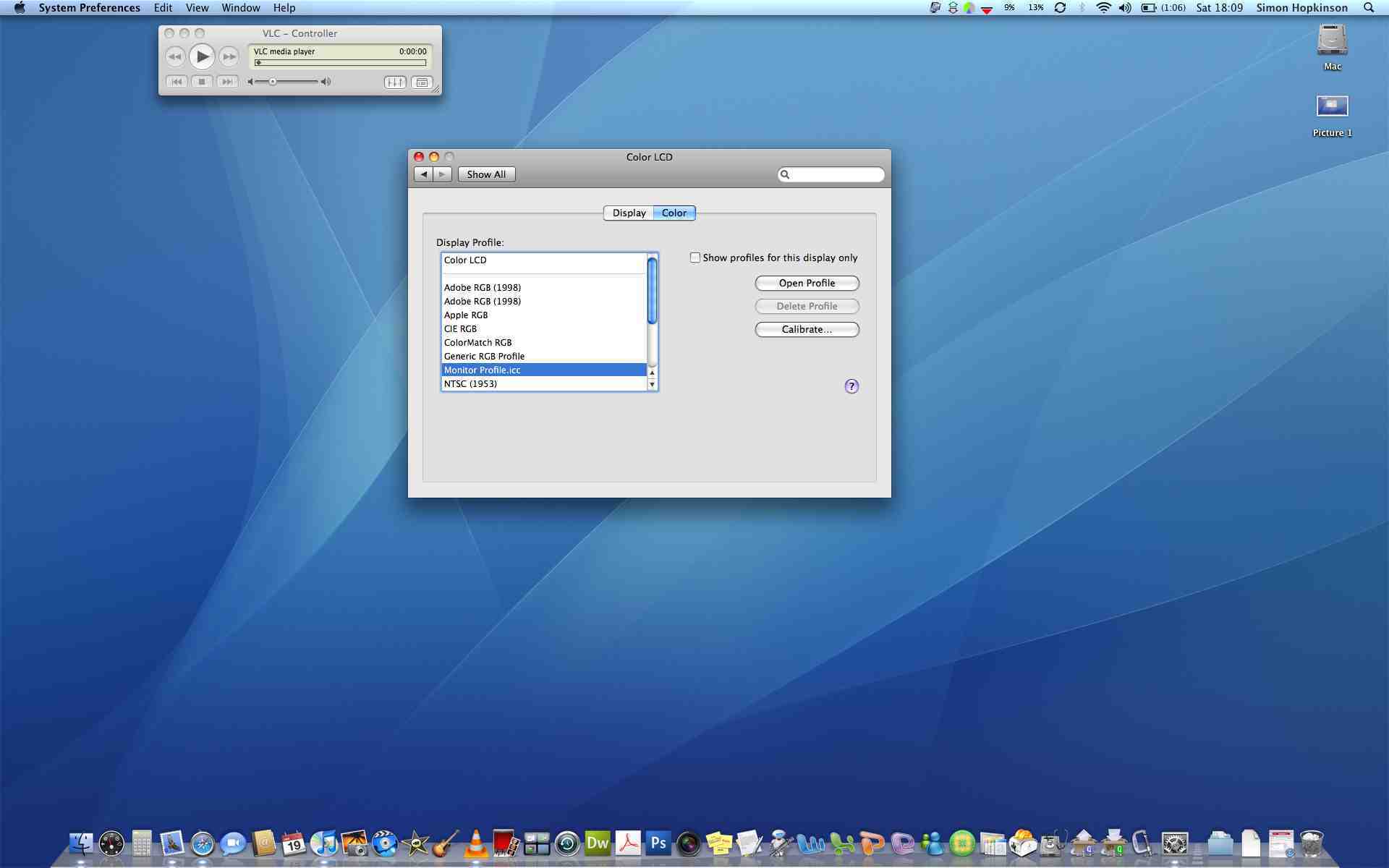This screenshot has height=868, width=1389.
Task: Click the System Preferences search field
Action: (x=836, y=174)
